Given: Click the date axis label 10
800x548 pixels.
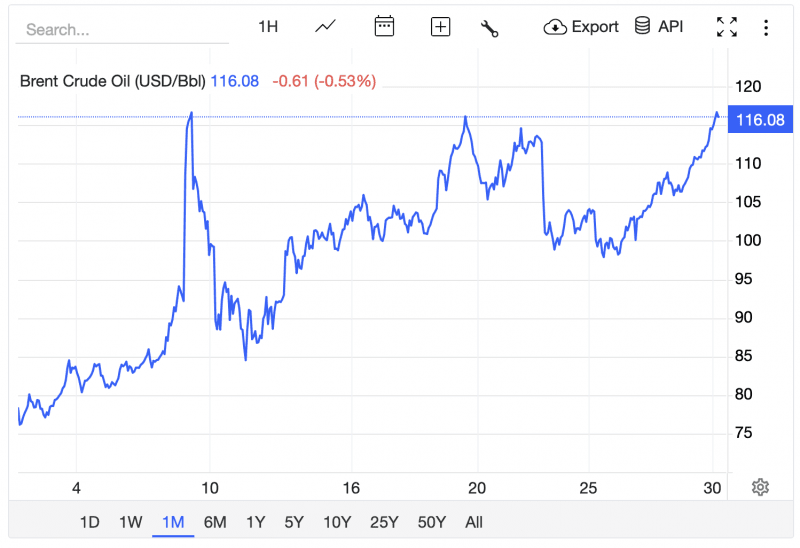Looking at the screenshot, I should pos(210,488).
